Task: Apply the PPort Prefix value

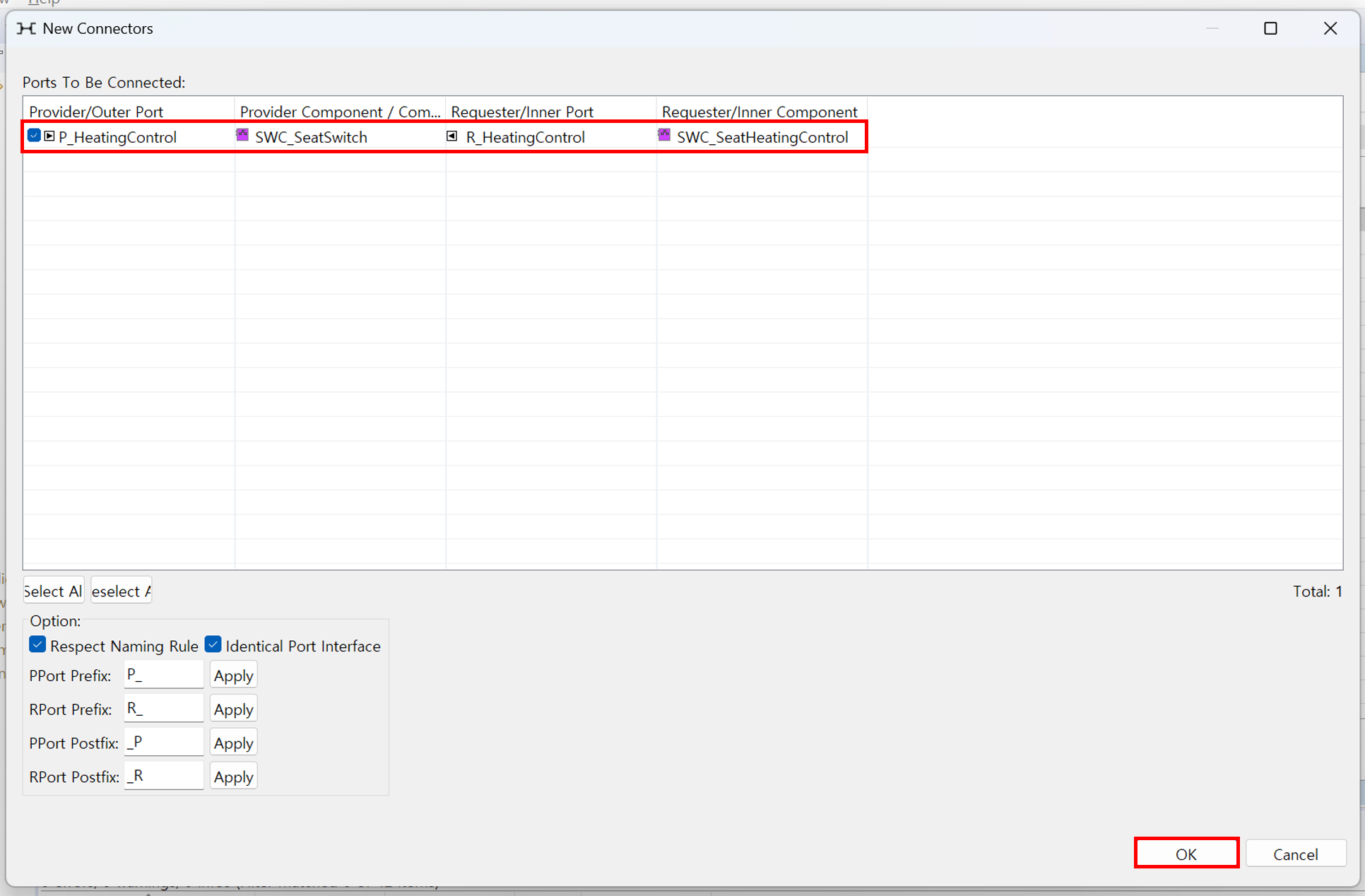Action: coord(233,676)
